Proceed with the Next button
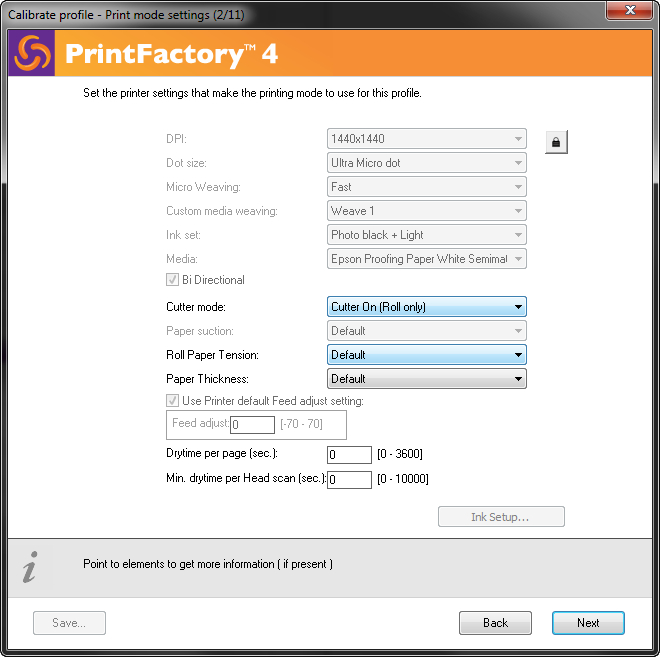 tap(588, 623)
